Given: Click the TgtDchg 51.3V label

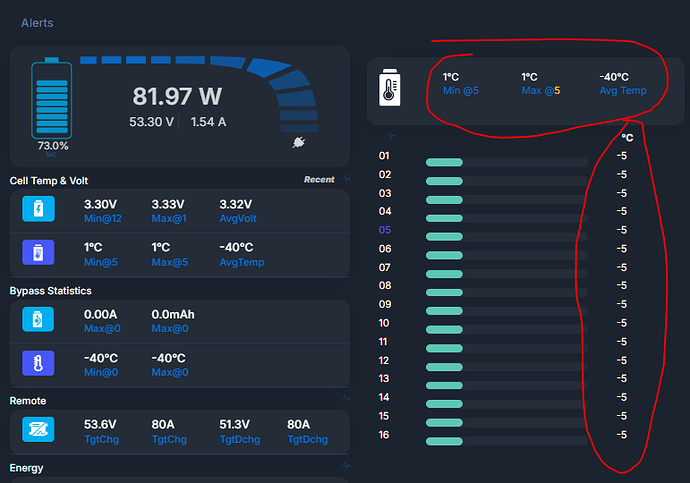Looking at the screenshot, I should coord(239,439).
